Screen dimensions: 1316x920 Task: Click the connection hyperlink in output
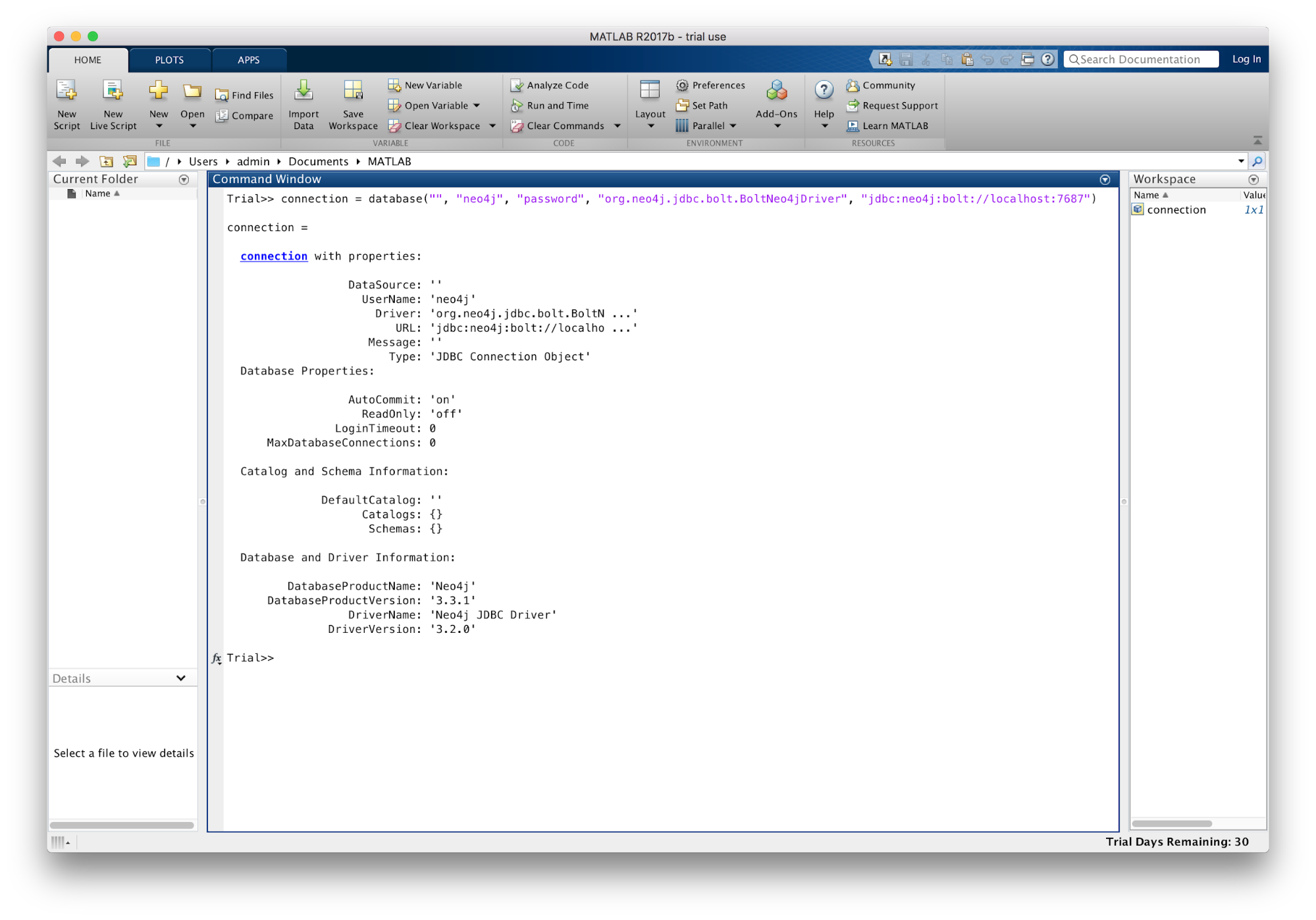click(x=273, y=256)
